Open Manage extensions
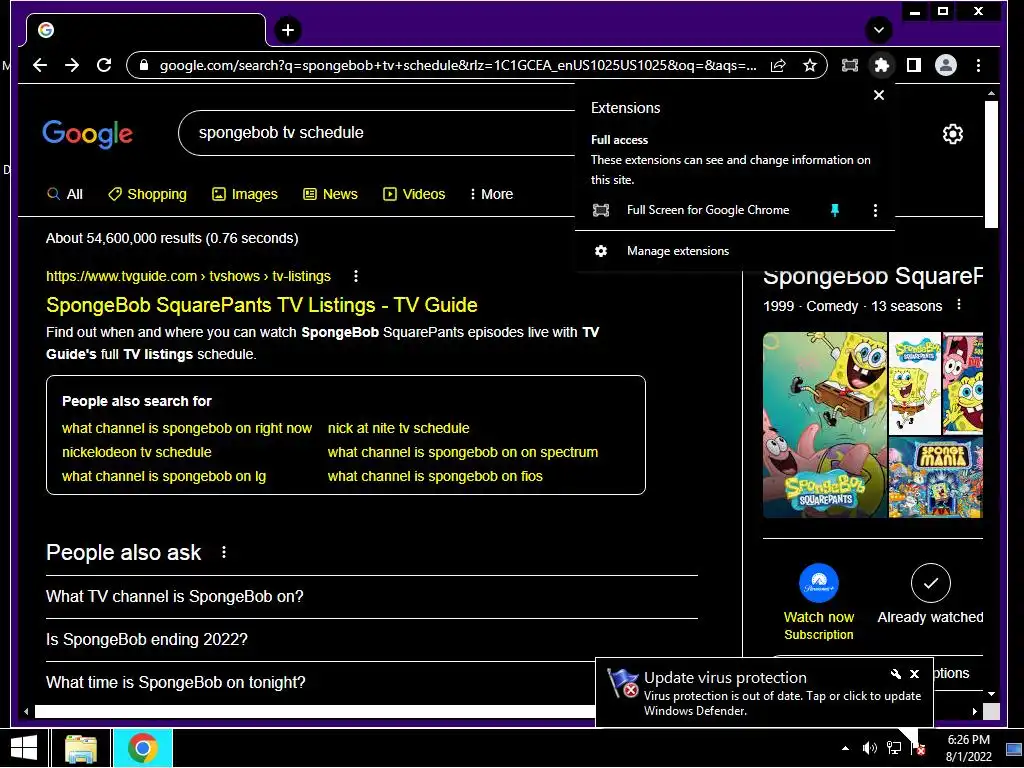This screenshot has height=768, width=1024. pyautogui.click(x=678, y=251)
